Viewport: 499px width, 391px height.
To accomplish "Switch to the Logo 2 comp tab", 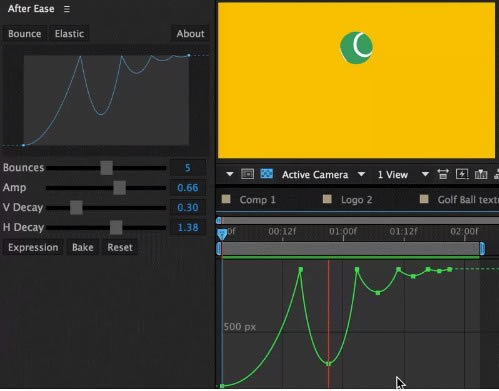I will tap(348, 200).
